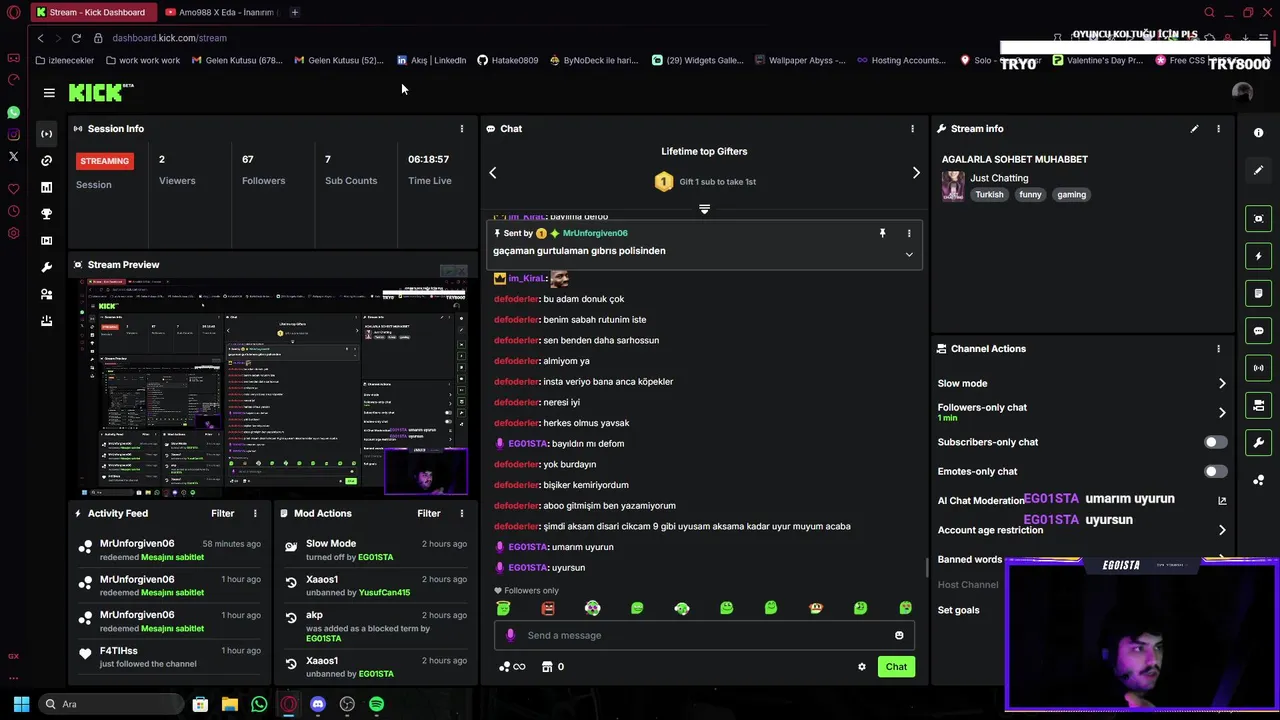Viewport: 1280px width, 720px height.
Task: Click the Stream Preview thumbnail
Action: (x=273, y=388)
